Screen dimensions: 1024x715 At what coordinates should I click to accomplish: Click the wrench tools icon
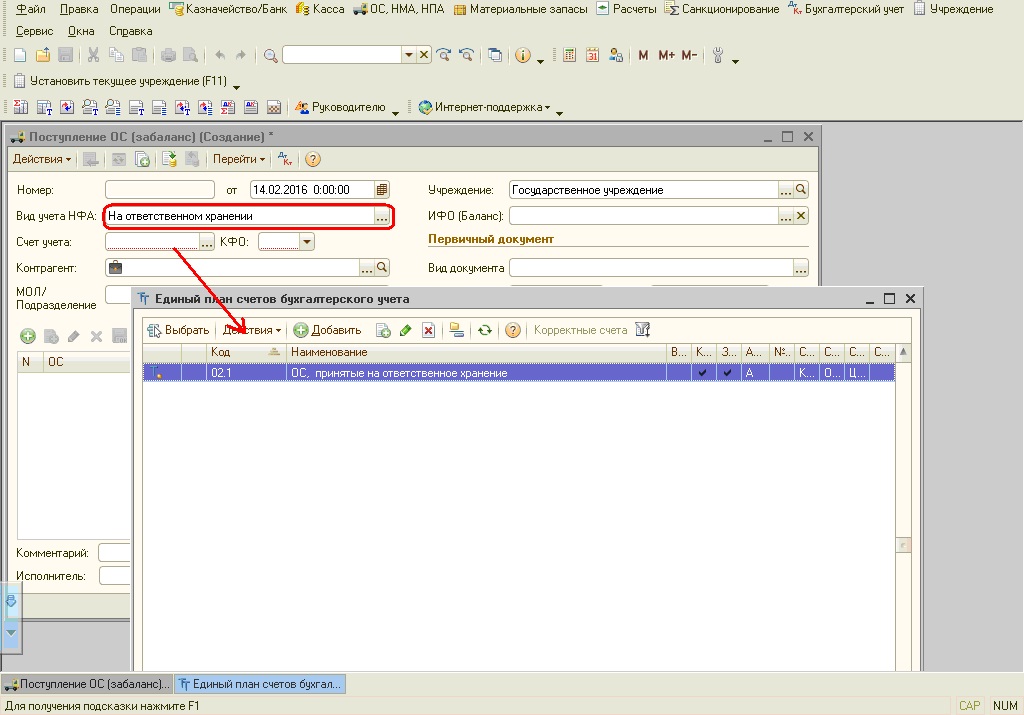718,56
